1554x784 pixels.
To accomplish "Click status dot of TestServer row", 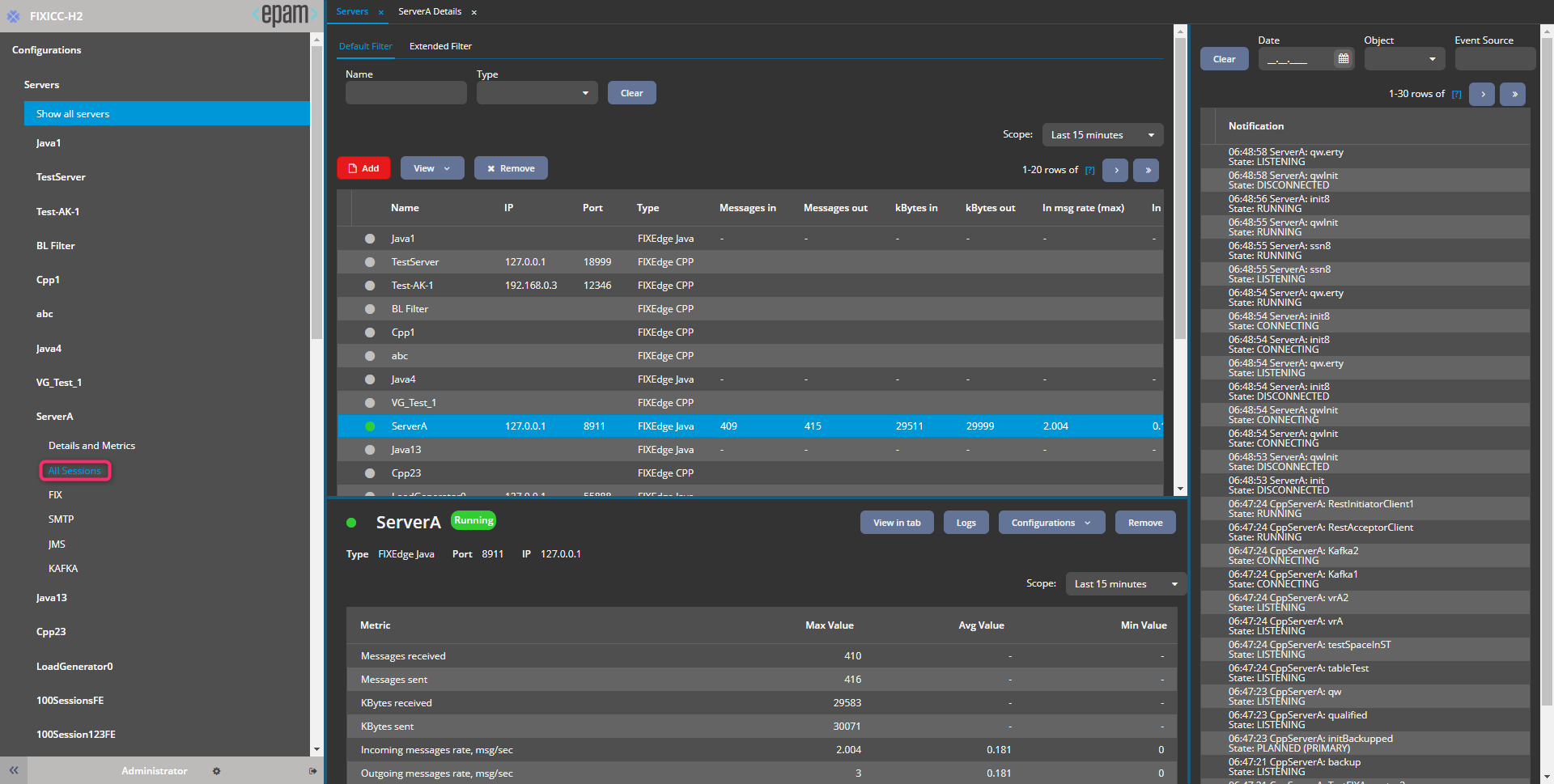I will click(370, 262).
